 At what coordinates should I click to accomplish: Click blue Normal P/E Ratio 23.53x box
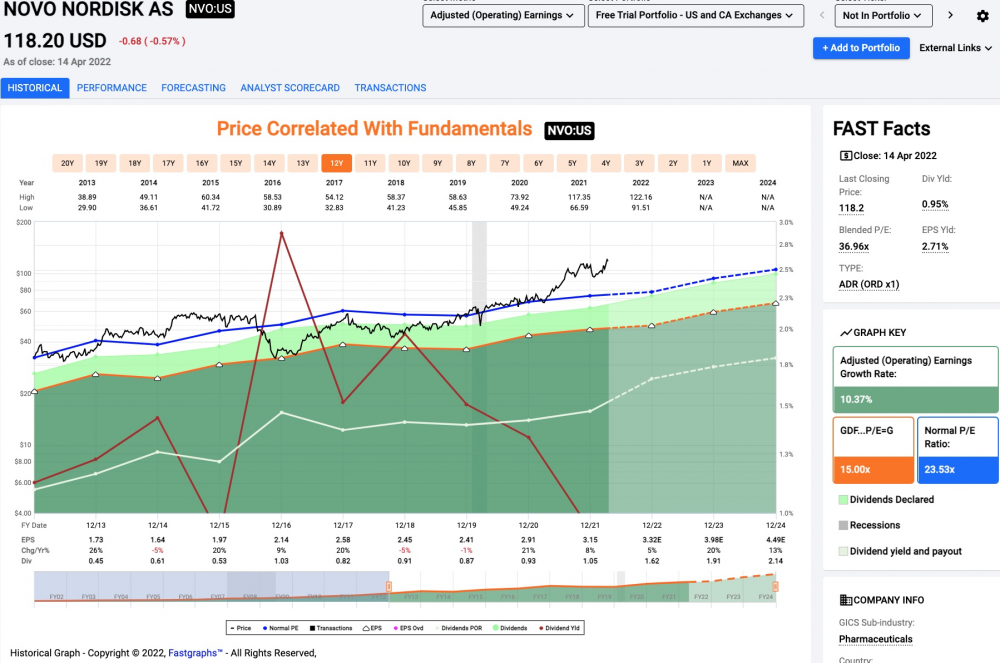tap(957, 450)
